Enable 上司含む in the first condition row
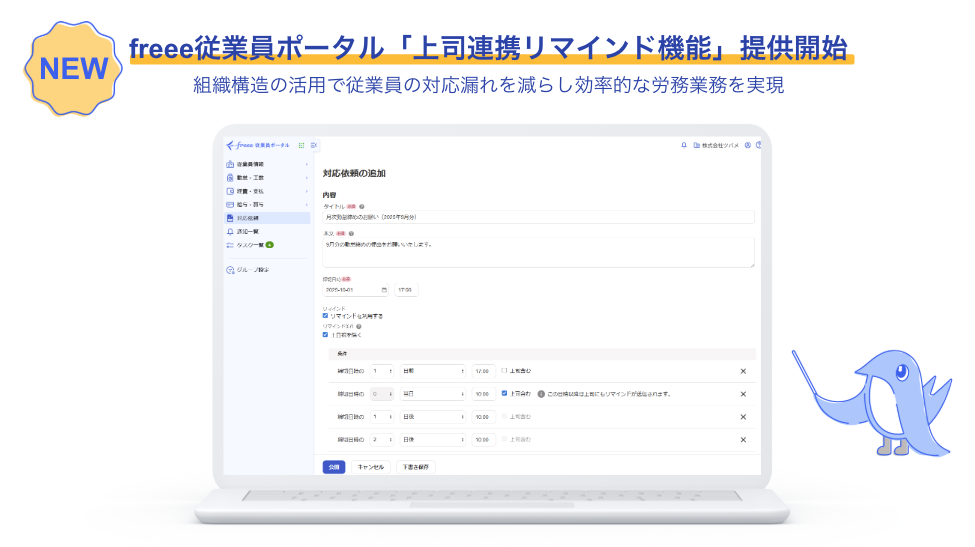 click(x=505, y=371)
